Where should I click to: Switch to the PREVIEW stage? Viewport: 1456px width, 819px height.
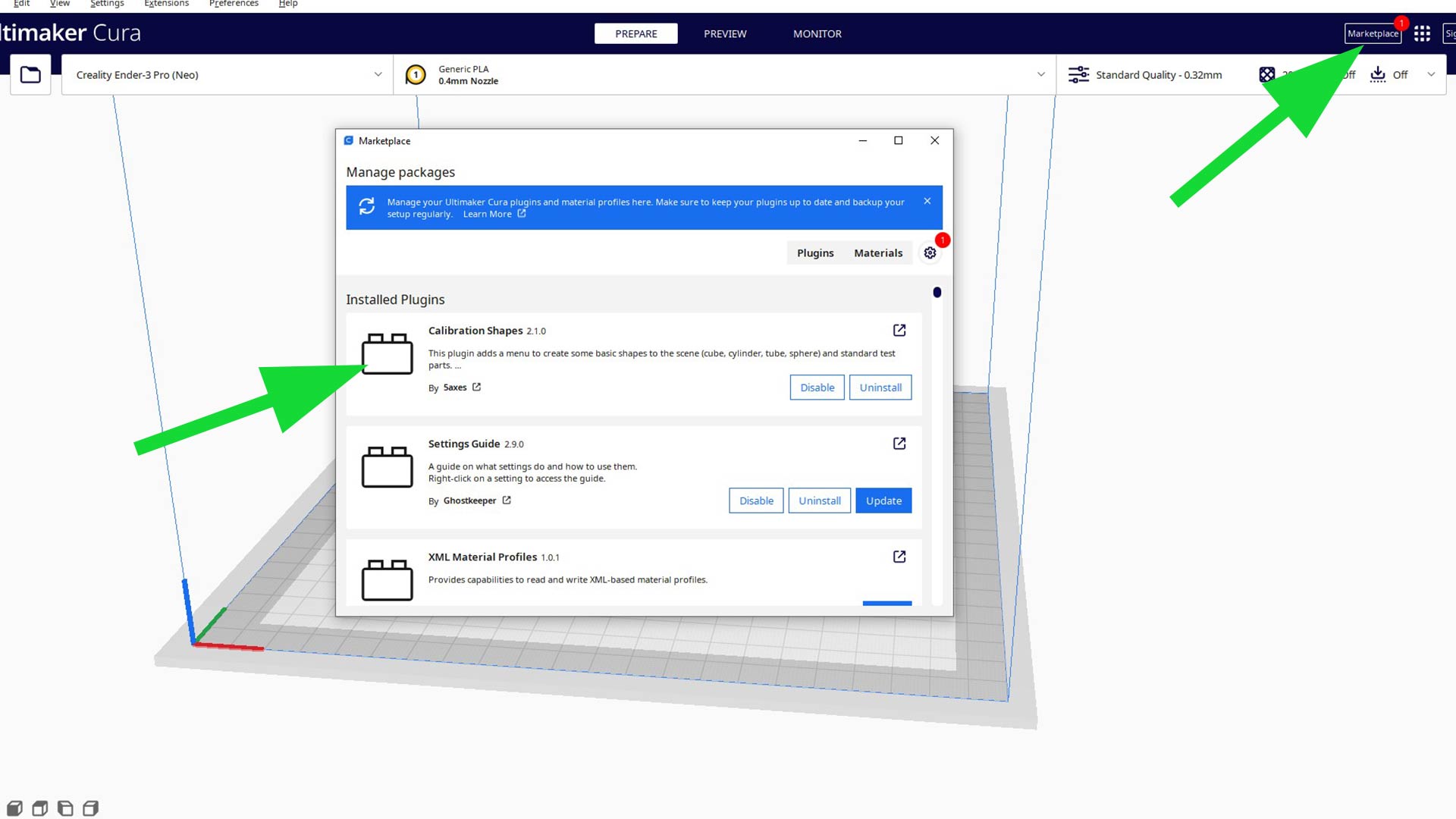(725, 33)
